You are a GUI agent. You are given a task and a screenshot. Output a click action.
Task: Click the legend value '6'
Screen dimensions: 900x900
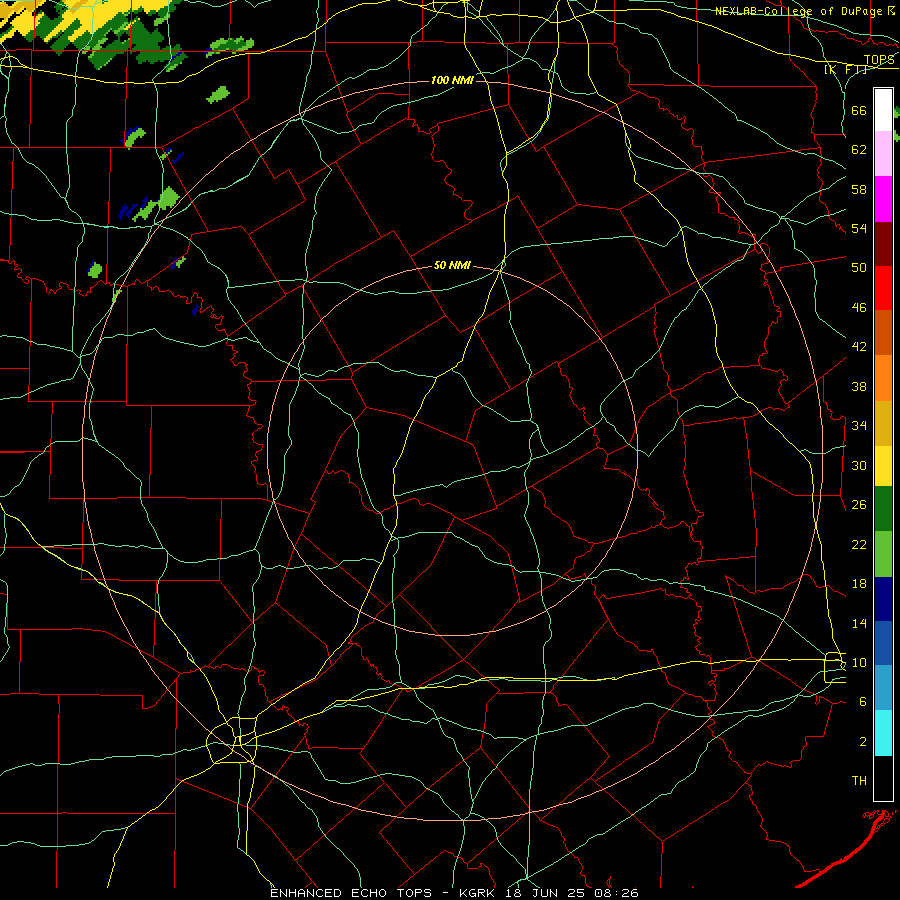click(863, 702)
